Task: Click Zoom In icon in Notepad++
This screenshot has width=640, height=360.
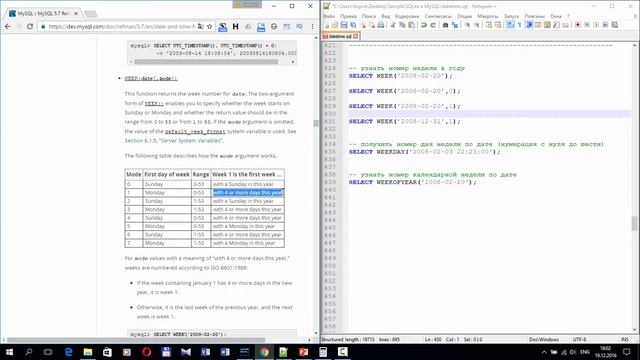Action: [467, 25]
